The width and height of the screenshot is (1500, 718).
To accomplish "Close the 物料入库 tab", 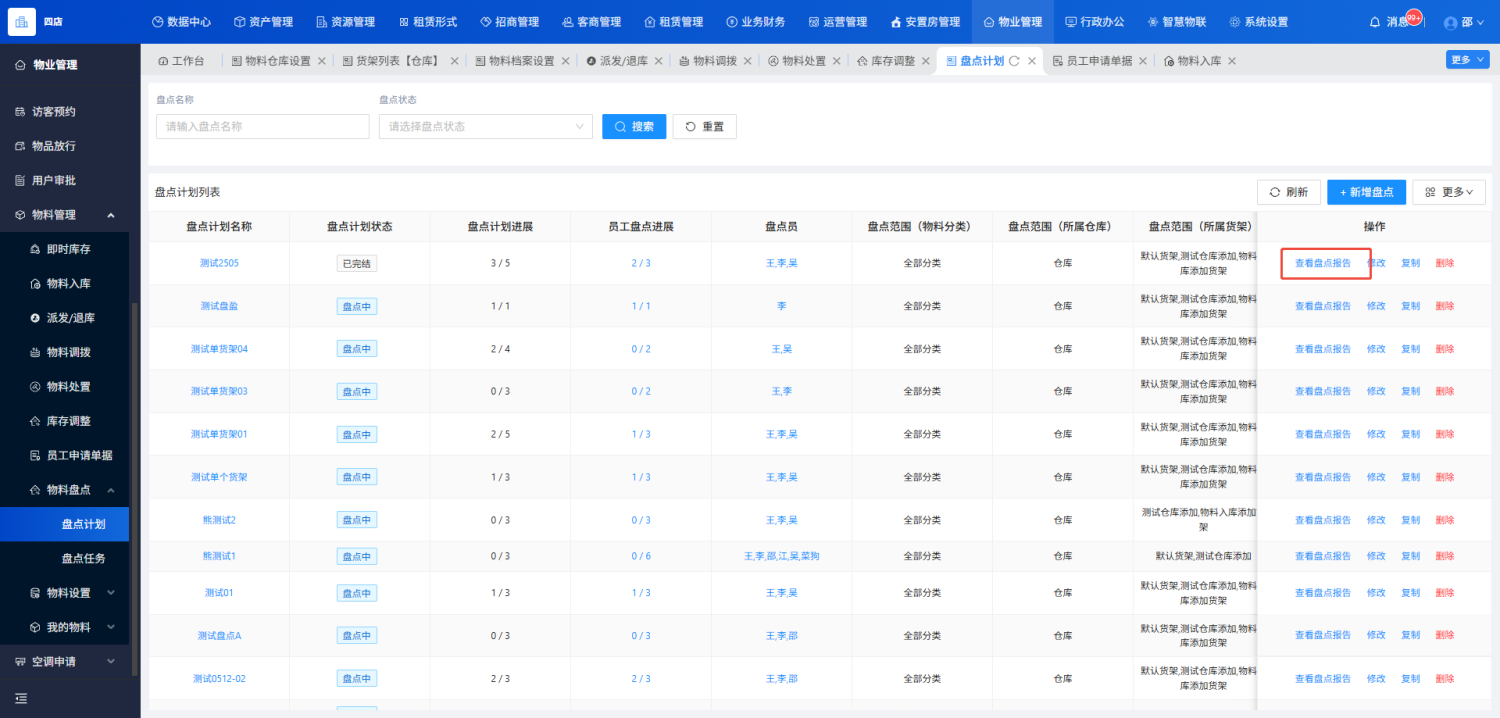I will pos(1232,61).
